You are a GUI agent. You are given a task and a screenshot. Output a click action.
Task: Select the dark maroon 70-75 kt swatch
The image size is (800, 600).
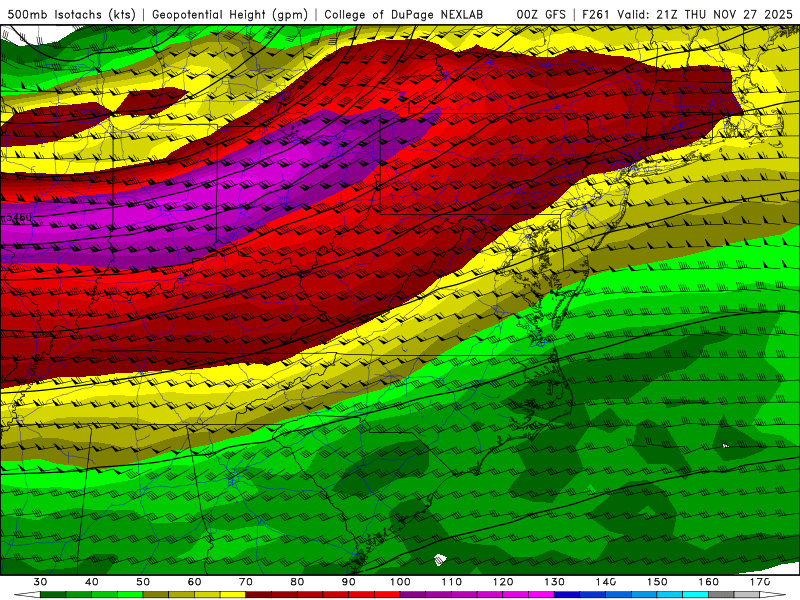tap(259, 595)
